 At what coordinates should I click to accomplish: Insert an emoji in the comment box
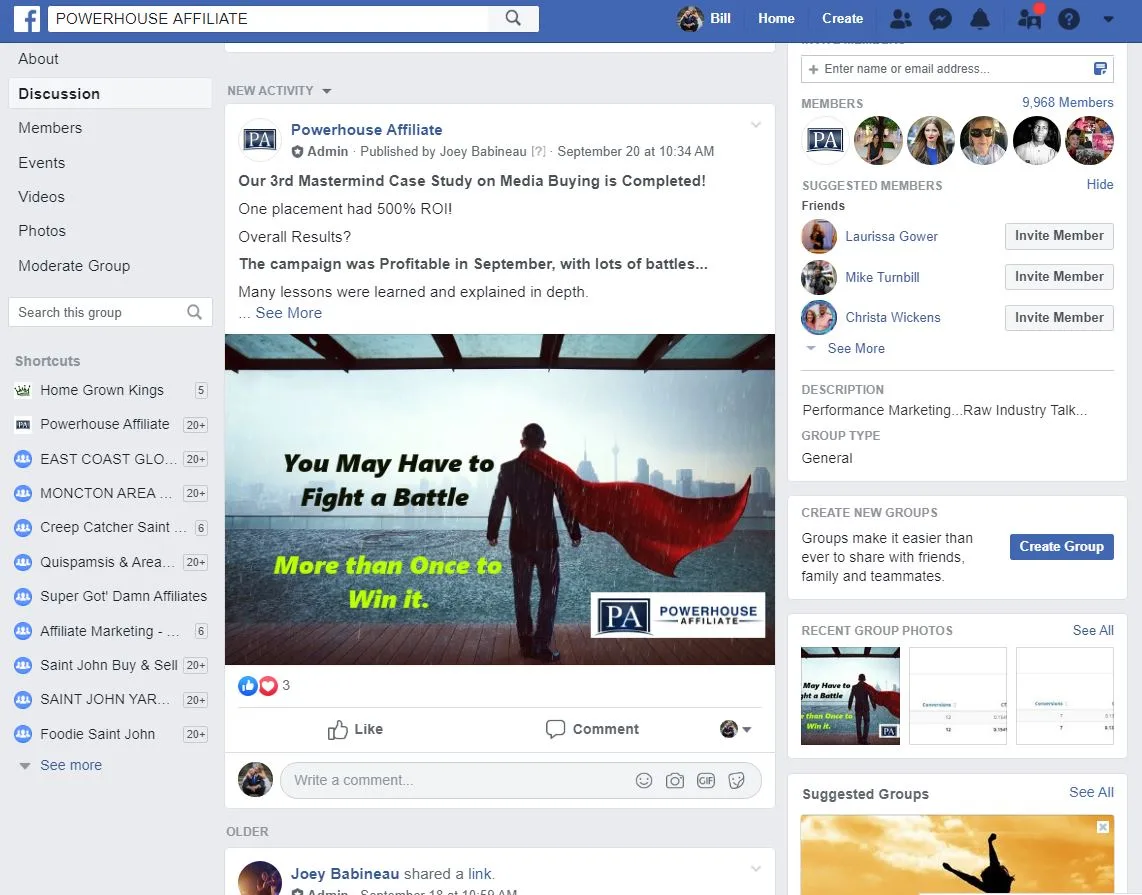coord(644,781)
